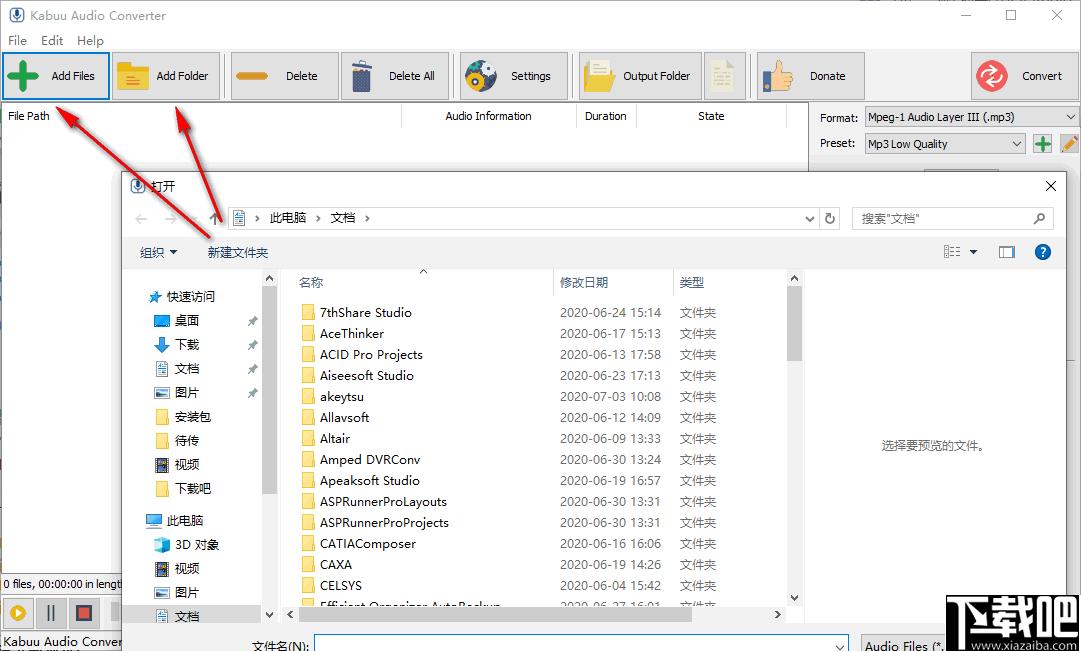
Task: Open the Format dropdown (Mpeg-1 Audio Layer III)
Action: (x=971, y=117)
